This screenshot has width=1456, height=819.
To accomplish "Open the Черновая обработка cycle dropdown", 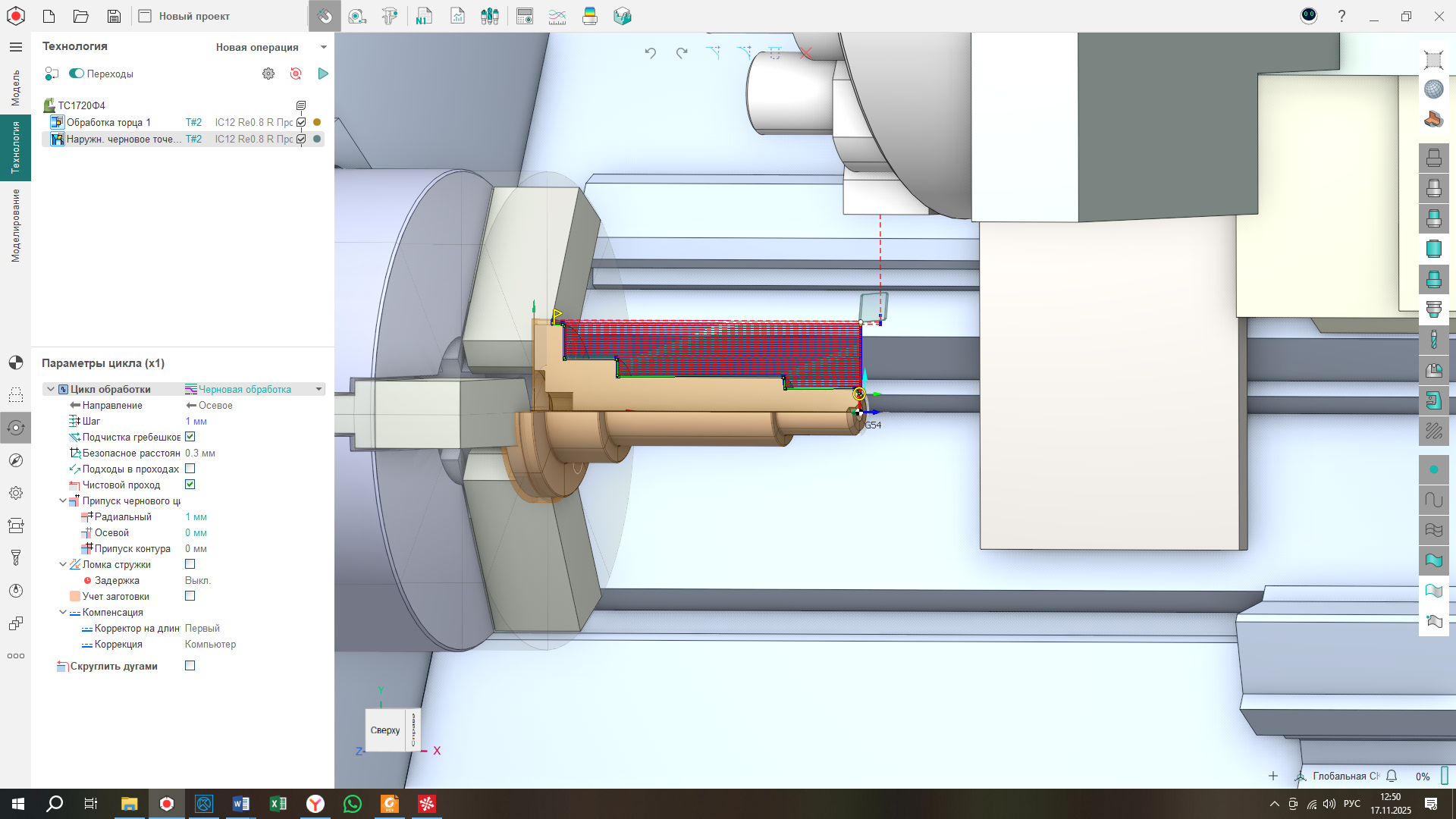I will pyautogui.click(x=318, y=389).
